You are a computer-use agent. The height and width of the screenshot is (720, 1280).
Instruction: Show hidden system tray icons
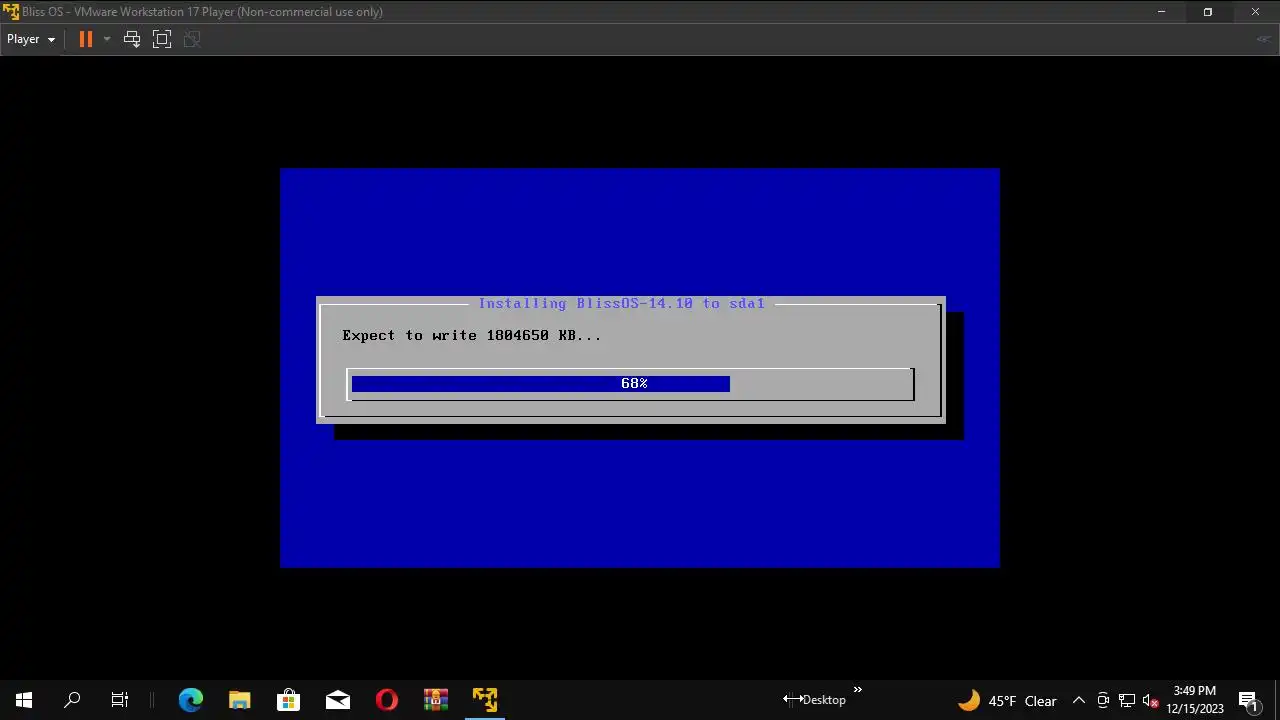1078,700
